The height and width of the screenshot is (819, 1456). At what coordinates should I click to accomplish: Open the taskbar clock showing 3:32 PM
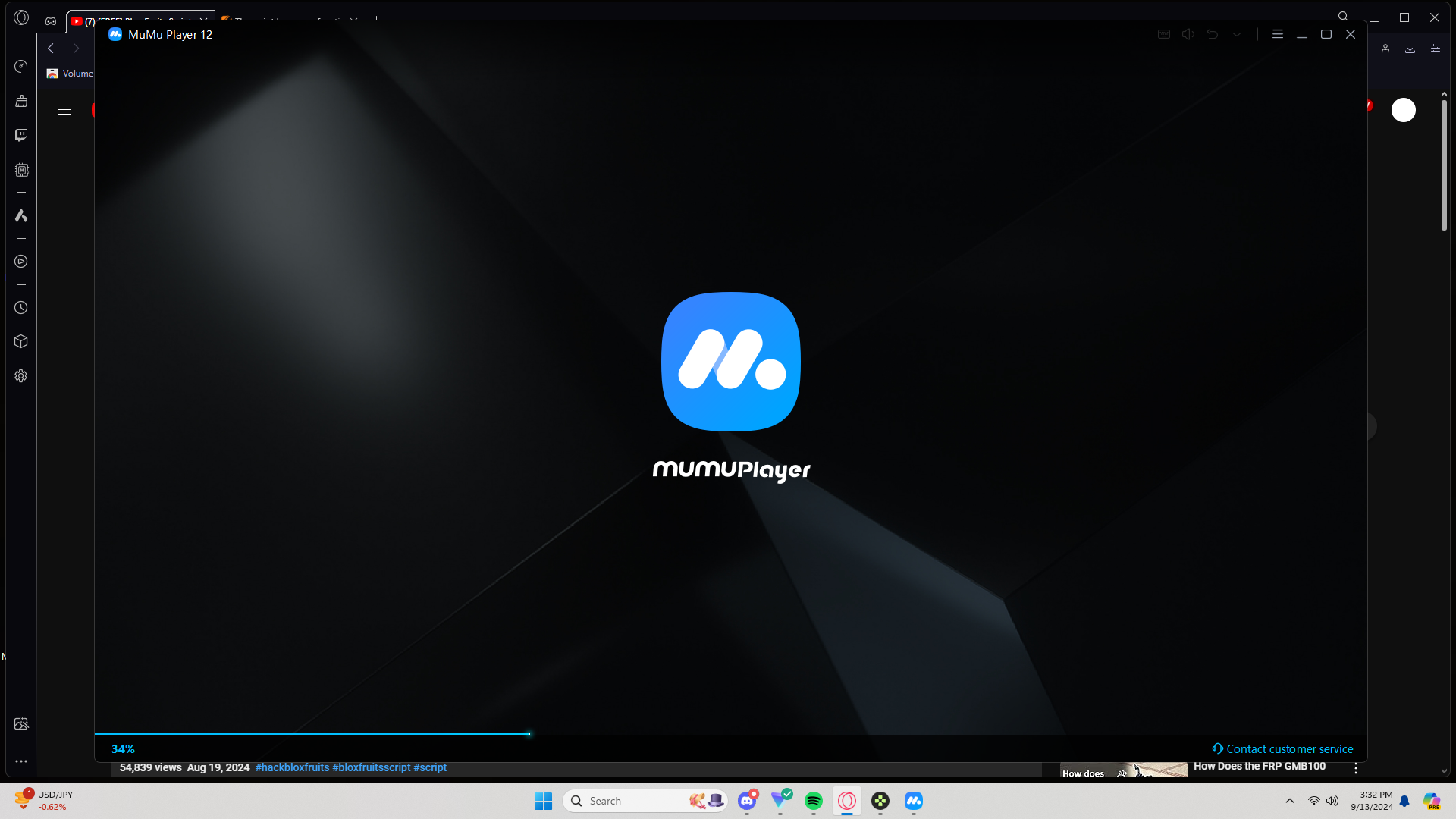(1372, 801)
